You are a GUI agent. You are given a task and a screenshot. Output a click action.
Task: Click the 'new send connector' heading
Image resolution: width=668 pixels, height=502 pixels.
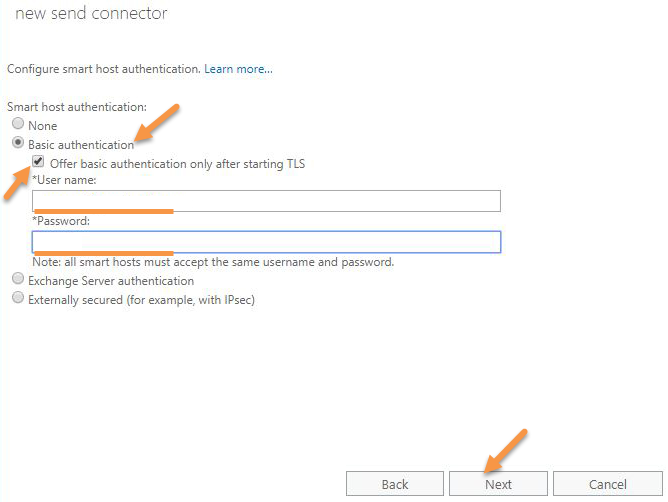(91, 13)
